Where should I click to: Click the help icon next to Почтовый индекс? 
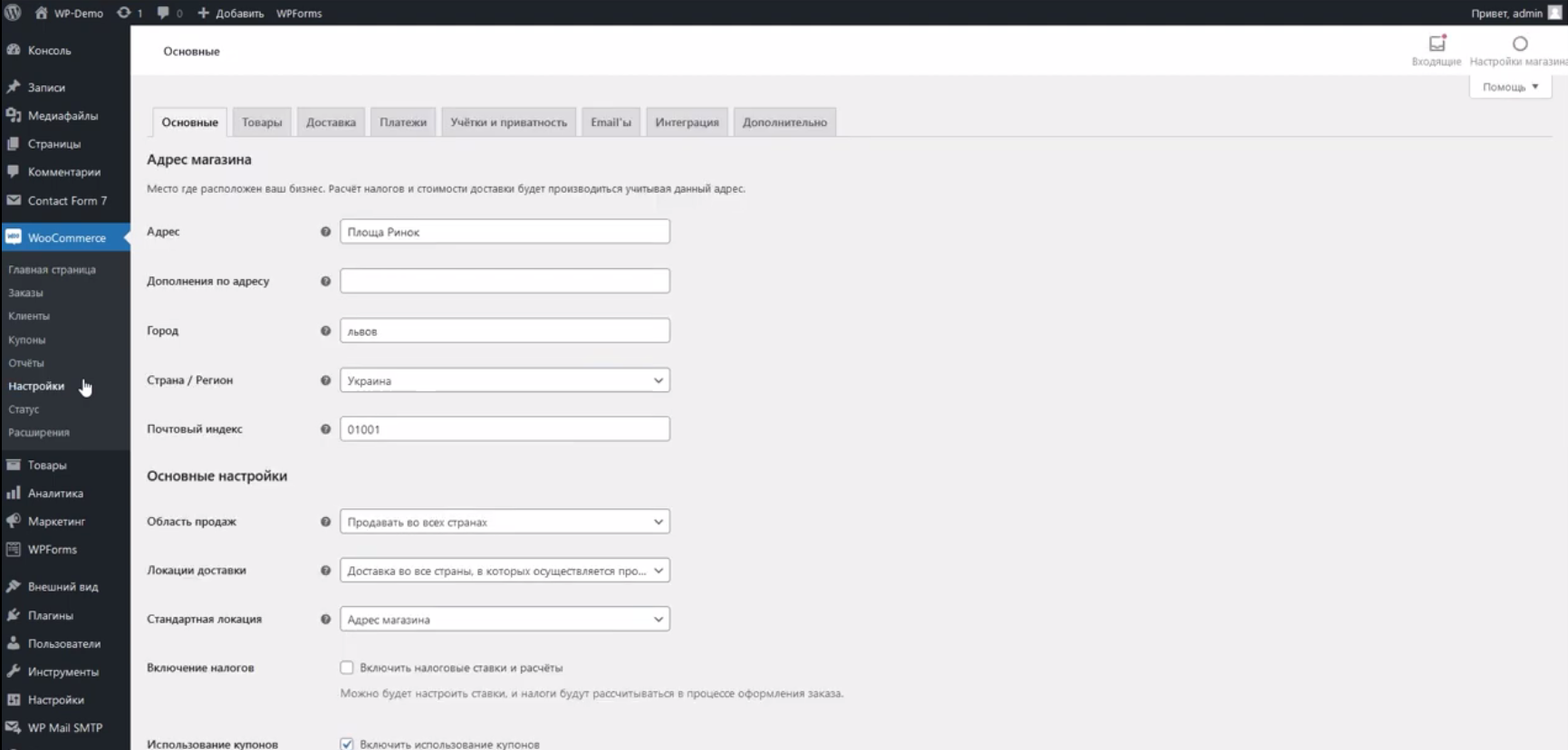coord(325,429)
